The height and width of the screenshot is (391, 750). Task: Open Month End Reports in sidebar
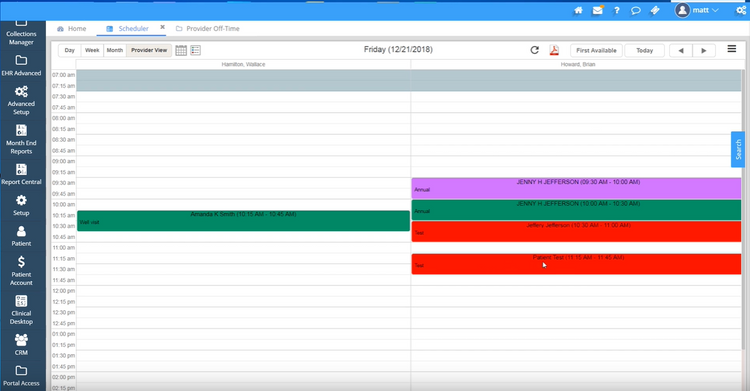(x=21, y=140)
